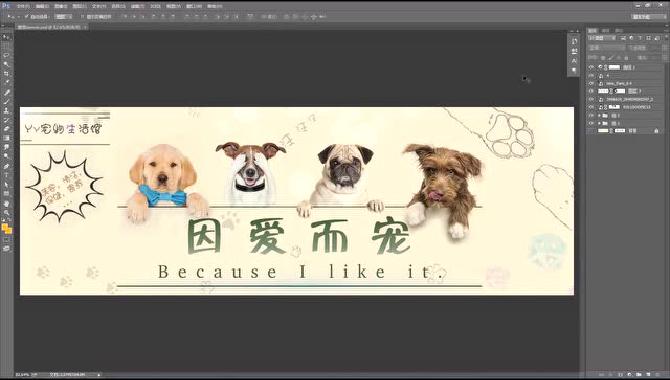Image resolution: width=670 pixels, height=380 pixels.
Task: Select the Move tool in the toolbox
Action: pyautogui.click(x=6, y=37)
